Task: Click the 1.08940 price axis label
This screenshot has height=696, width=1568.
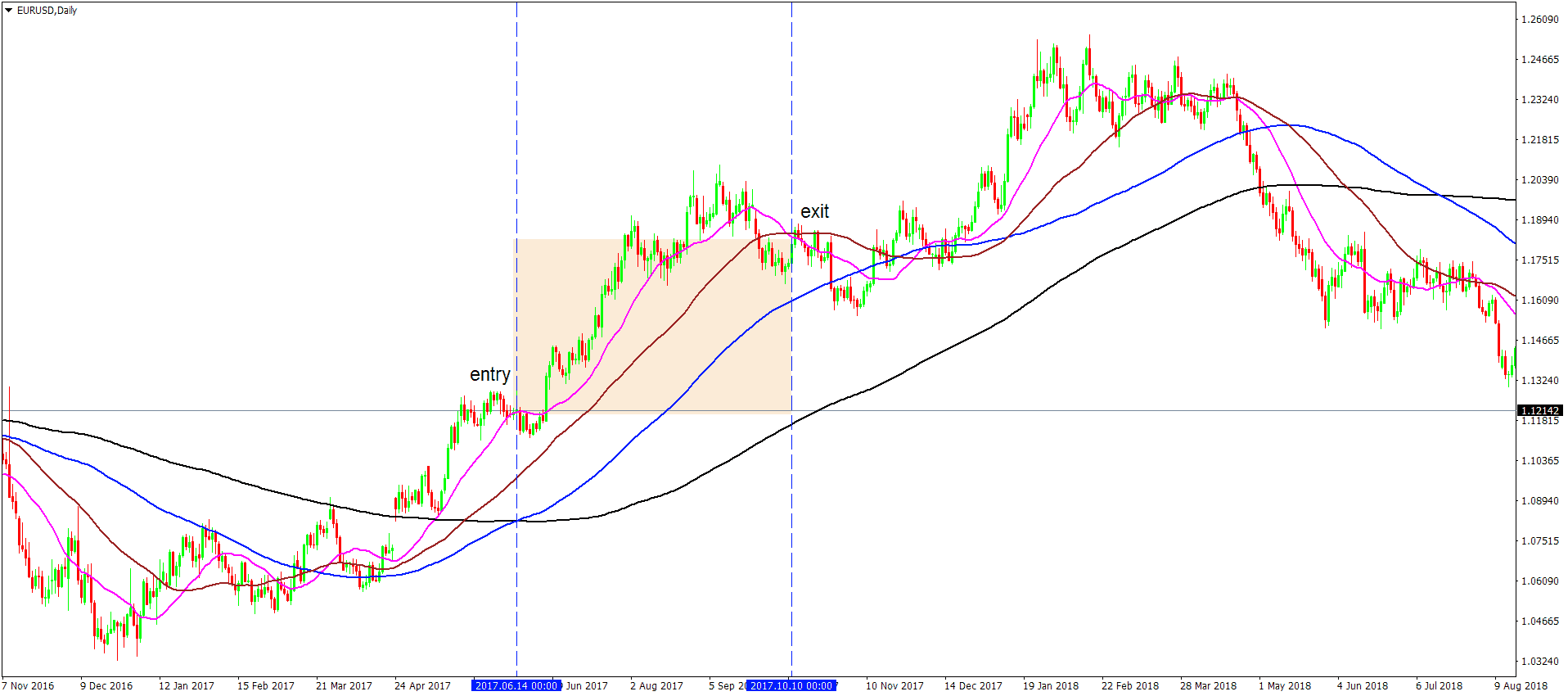Action: (1539, 500)
